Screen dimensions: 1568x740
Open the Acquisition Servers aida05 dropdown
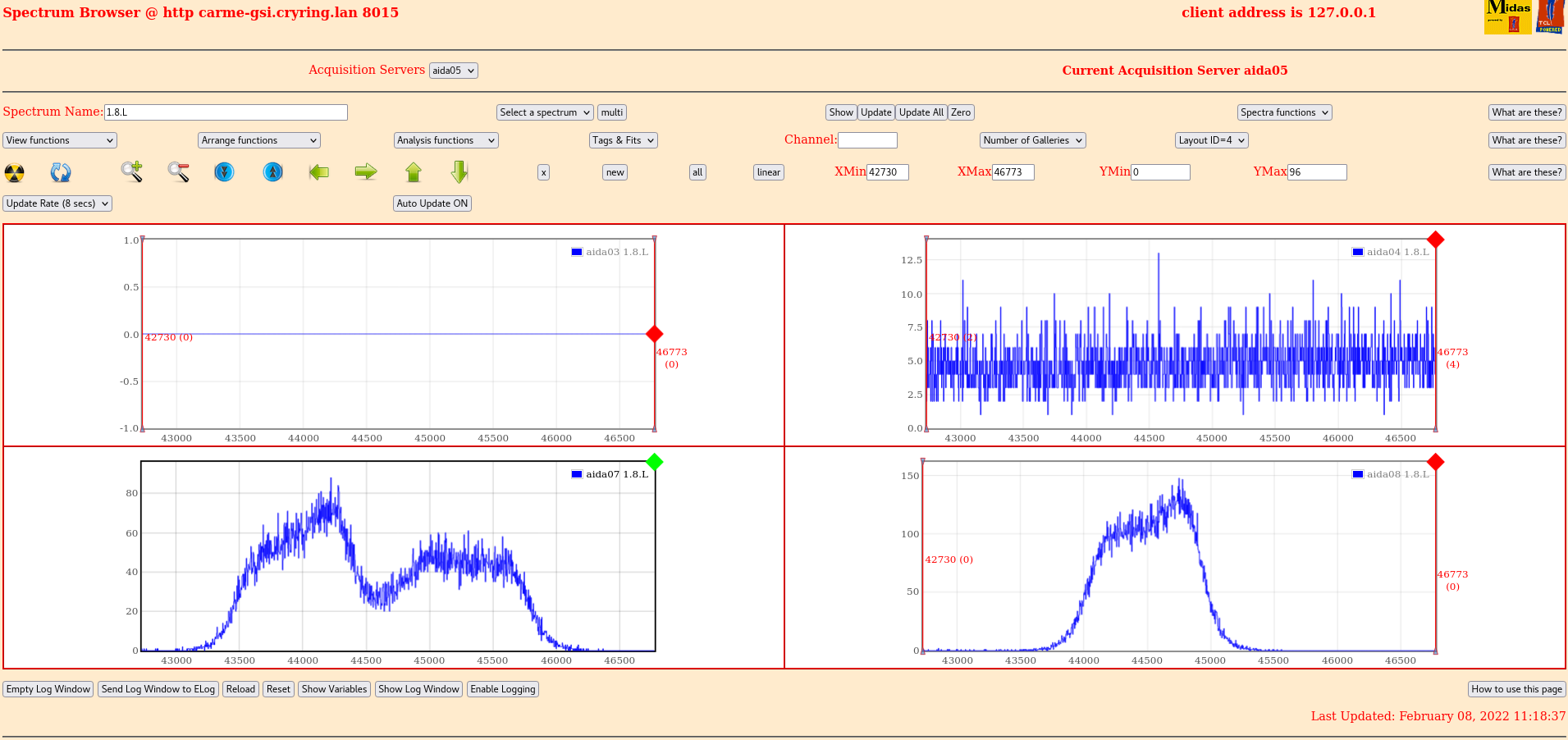454,71
